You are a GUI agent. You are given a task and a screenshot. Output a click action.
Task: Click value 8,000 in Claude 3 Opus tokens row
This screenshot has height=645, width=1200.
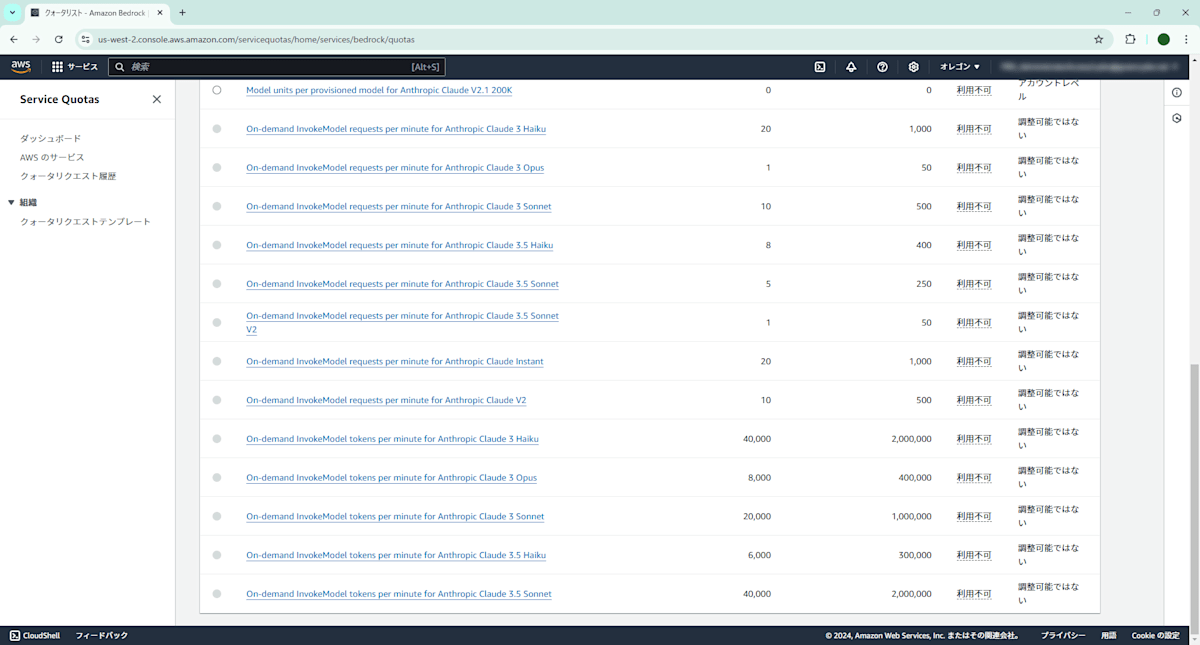(759, 478)
